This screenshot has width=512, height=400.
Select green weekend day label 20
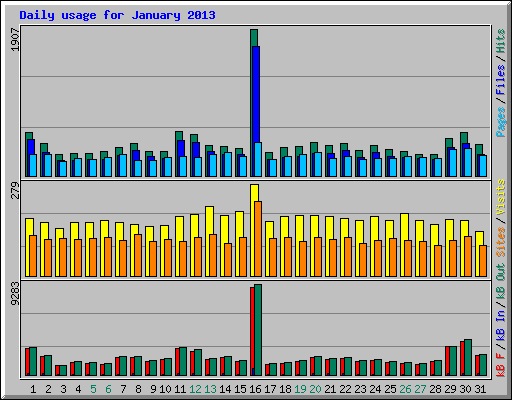[315, 389]
